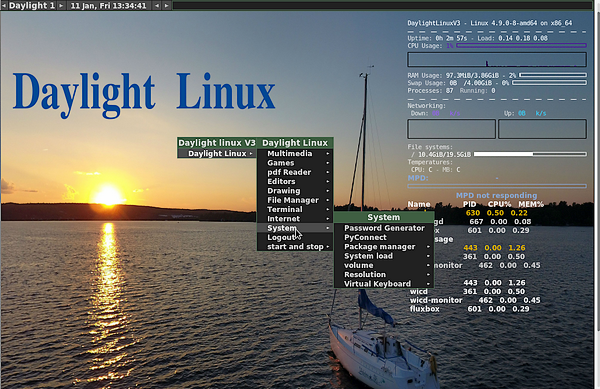Launch Password Generator from the System menu
The width and height of the screenshot is (600, 389).
384,228
